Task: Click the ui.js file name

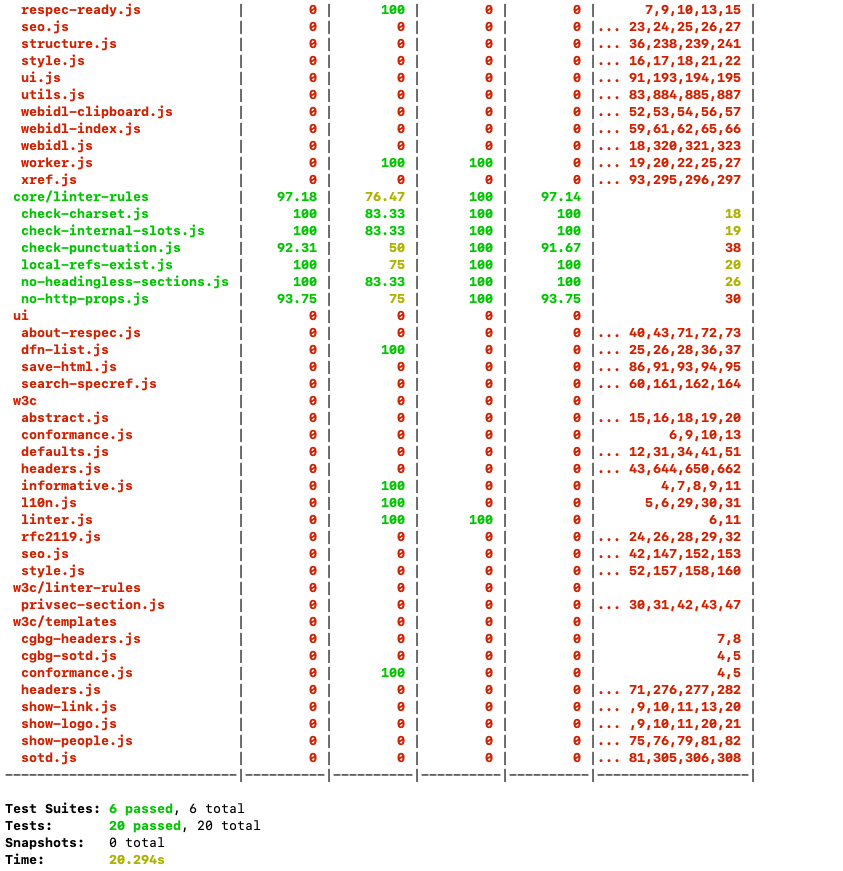Action: [41, 78]
